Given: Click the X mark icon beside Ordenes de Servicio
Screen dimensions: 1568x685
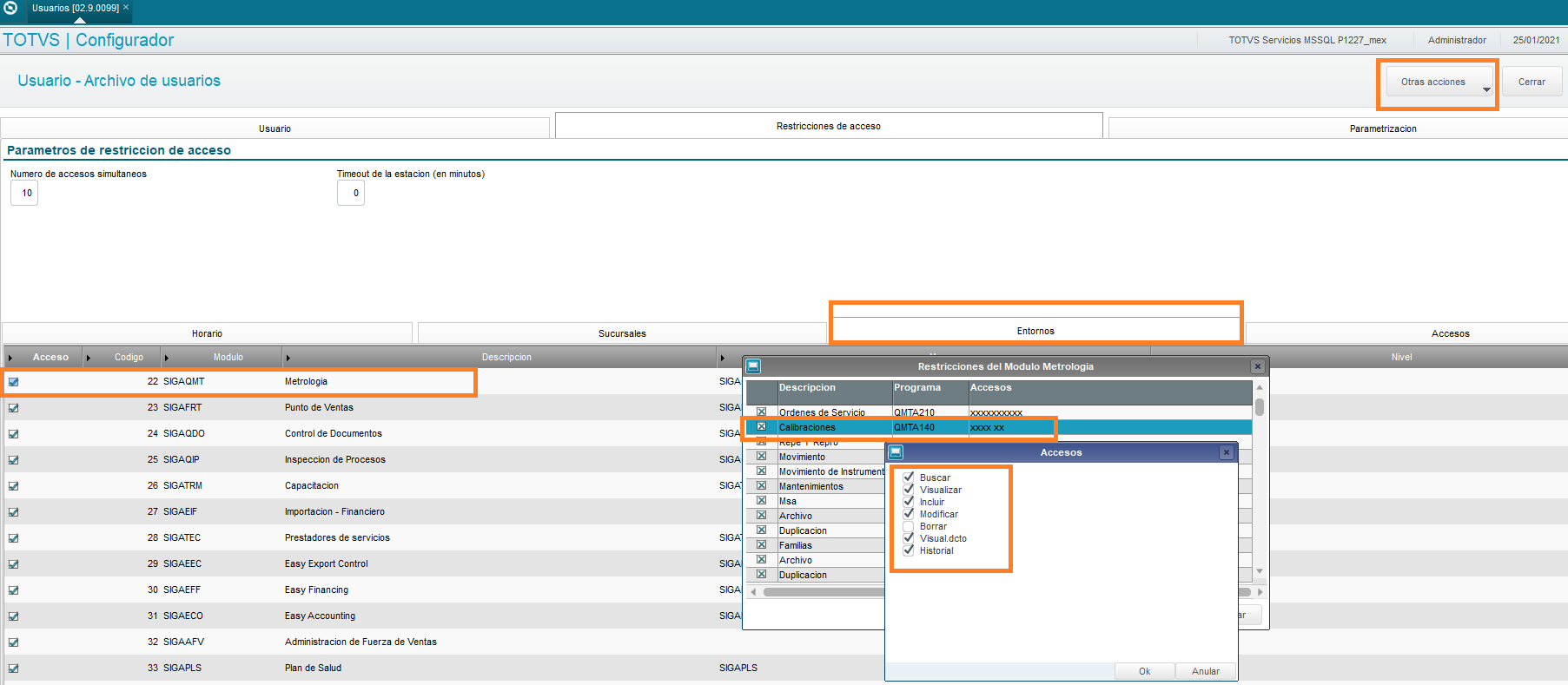Looking at the screenshot, I should click(x=761, y=412).
